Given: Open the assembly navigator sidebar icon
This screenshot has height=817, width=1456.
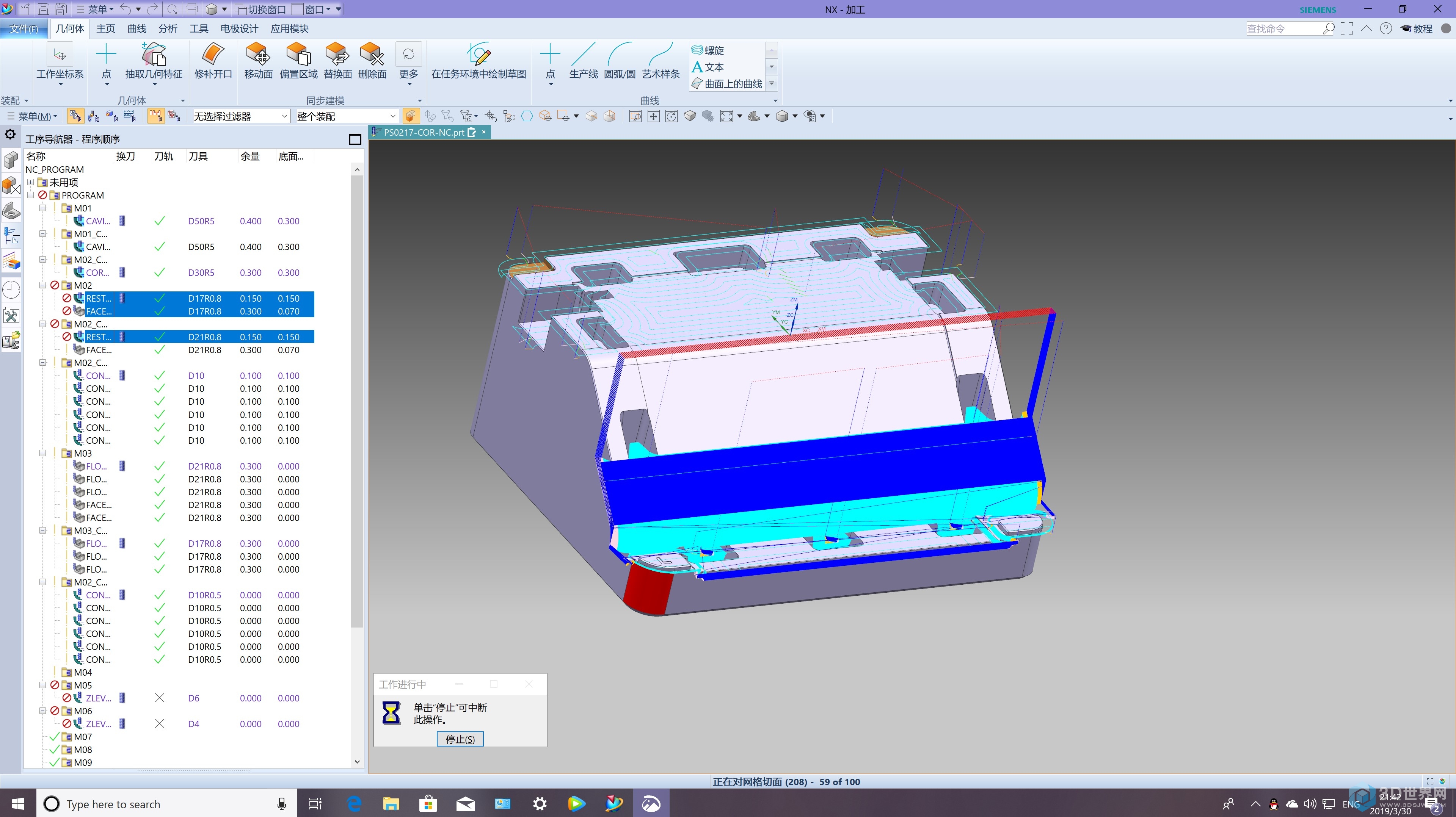Looking at the screenshot, I should coord(11,160).
